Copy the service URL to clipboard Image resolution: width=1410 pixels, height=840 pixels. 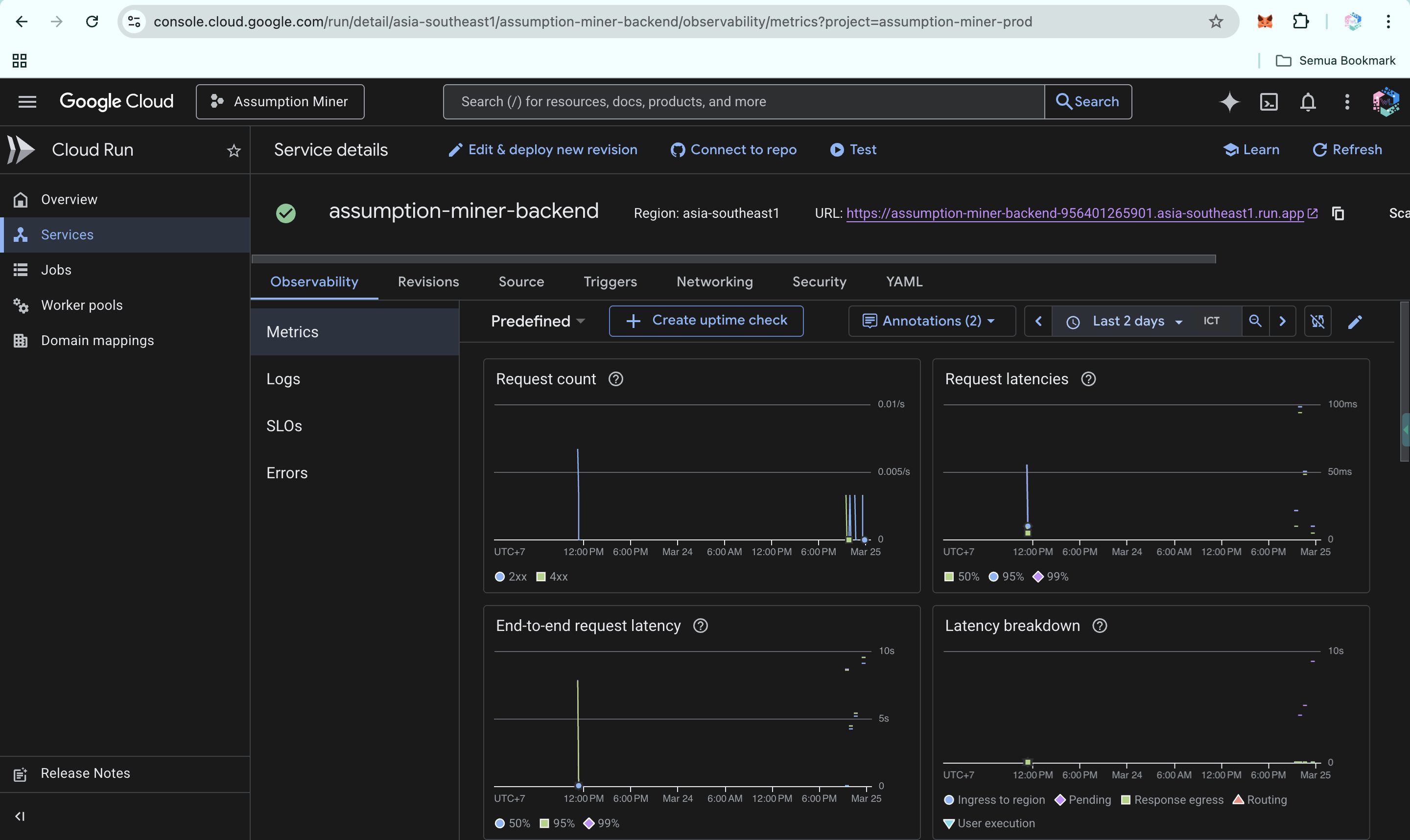click(x=1338, y=213)
